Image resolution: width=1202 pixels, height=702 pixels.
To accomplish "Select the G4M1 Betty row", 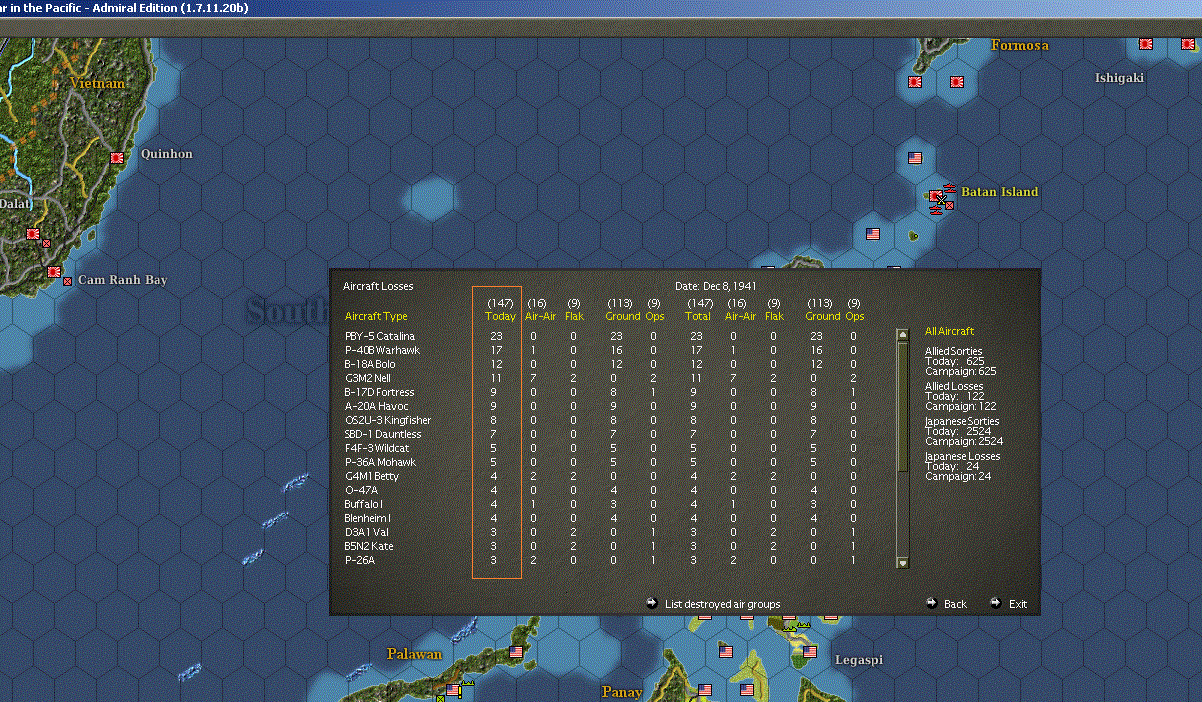I will click(600, 476).
